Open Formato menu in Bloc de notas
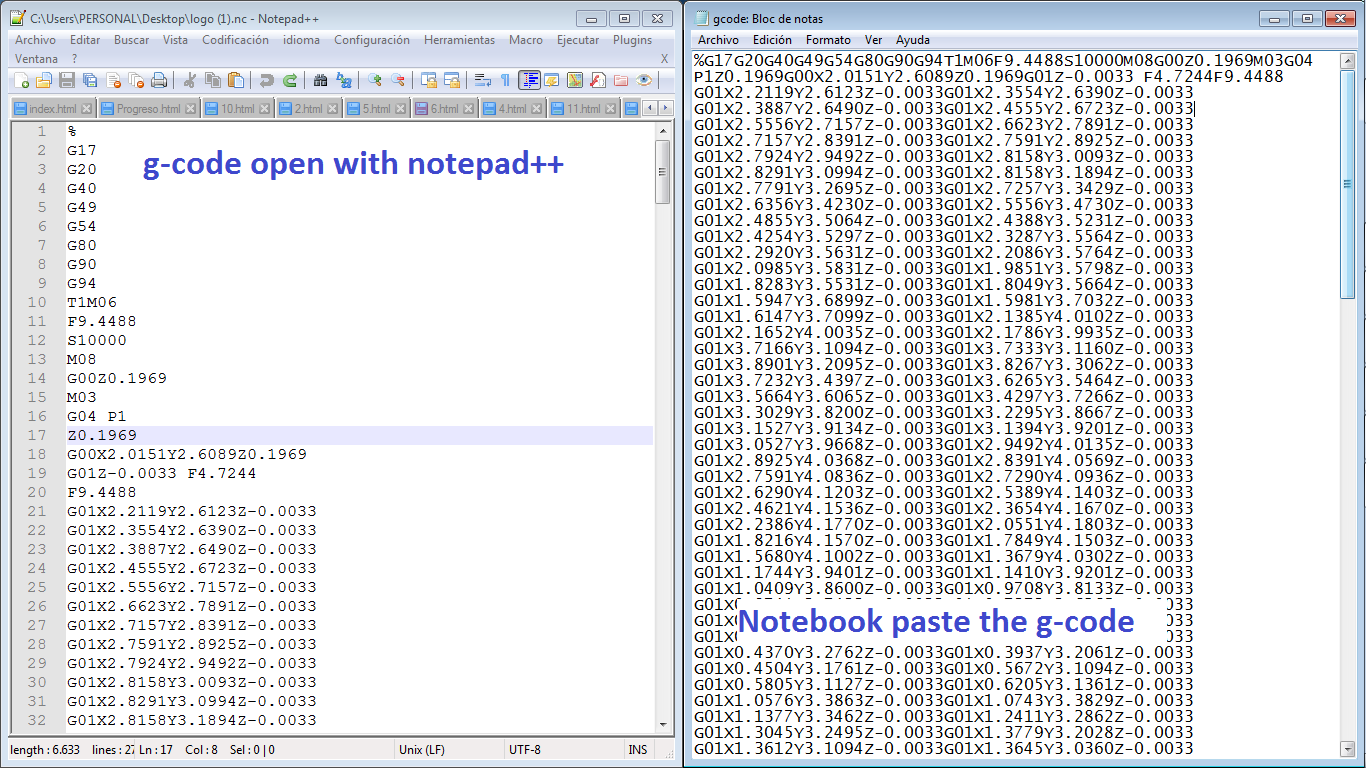Viewport: 1366px width, 768px height. click(x=828, y=40)
